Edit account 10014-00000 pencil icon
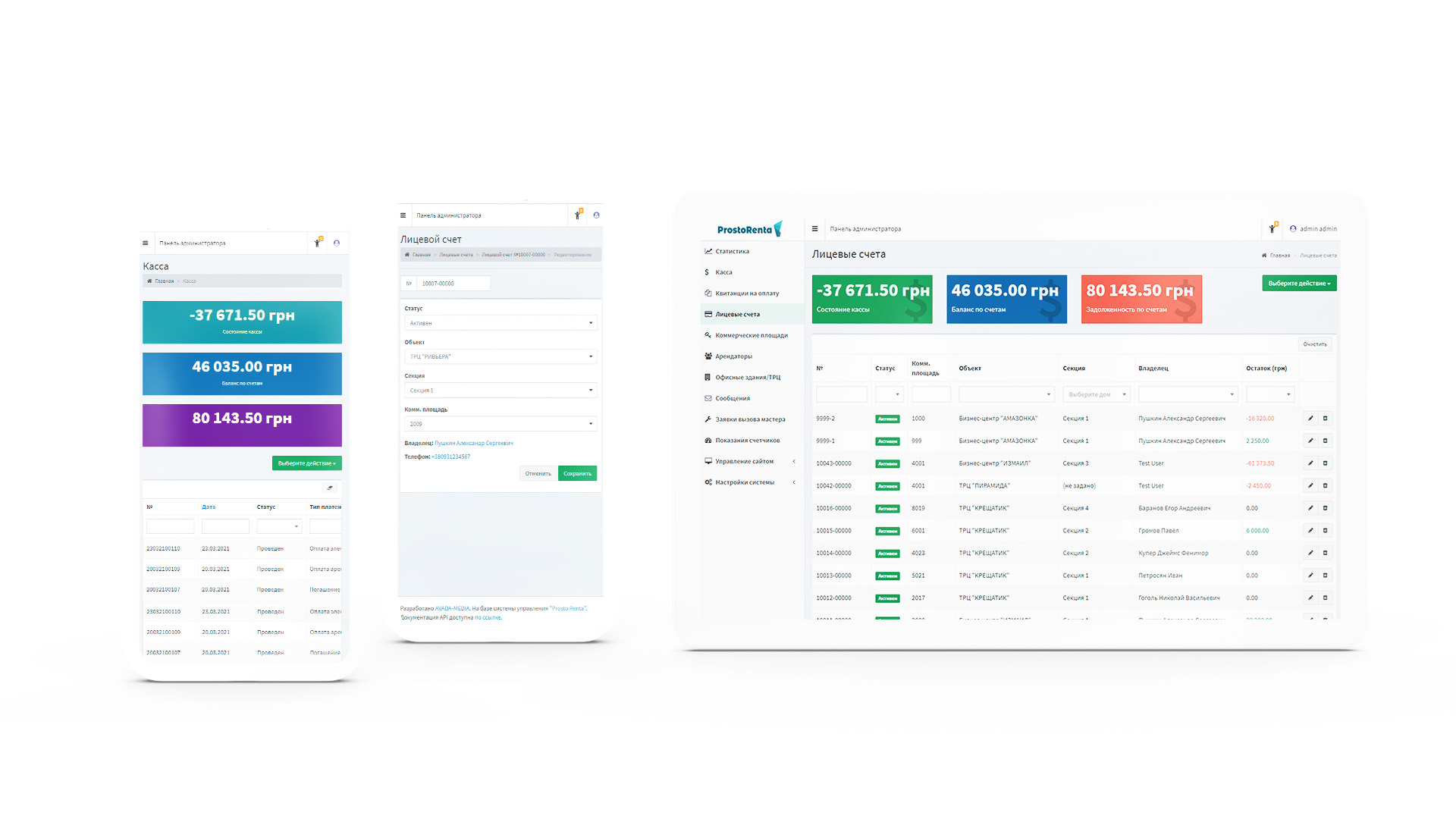 [x=1310, y=553]
